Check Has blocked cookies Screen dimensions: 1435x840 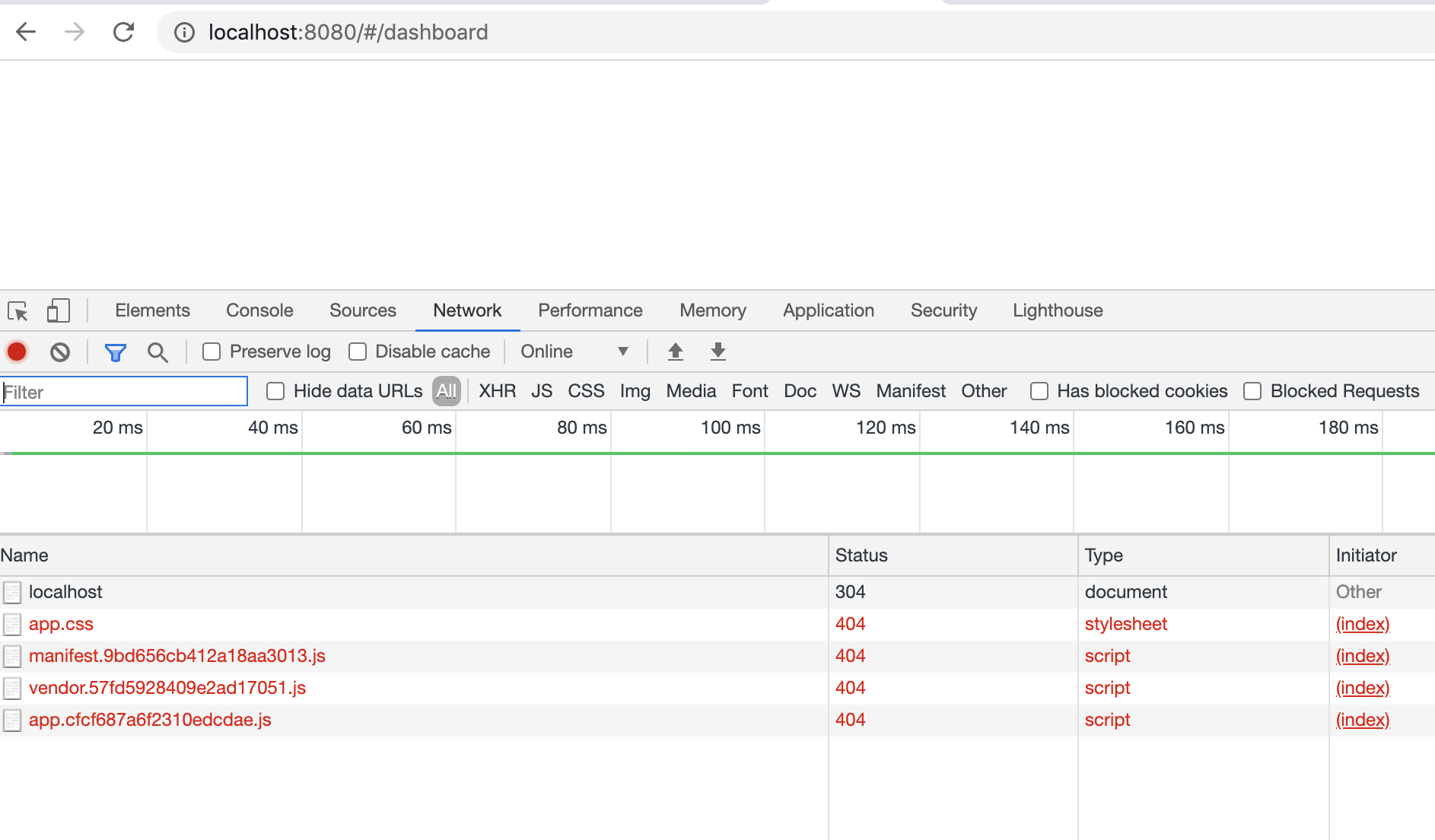tap(1039, 391)
